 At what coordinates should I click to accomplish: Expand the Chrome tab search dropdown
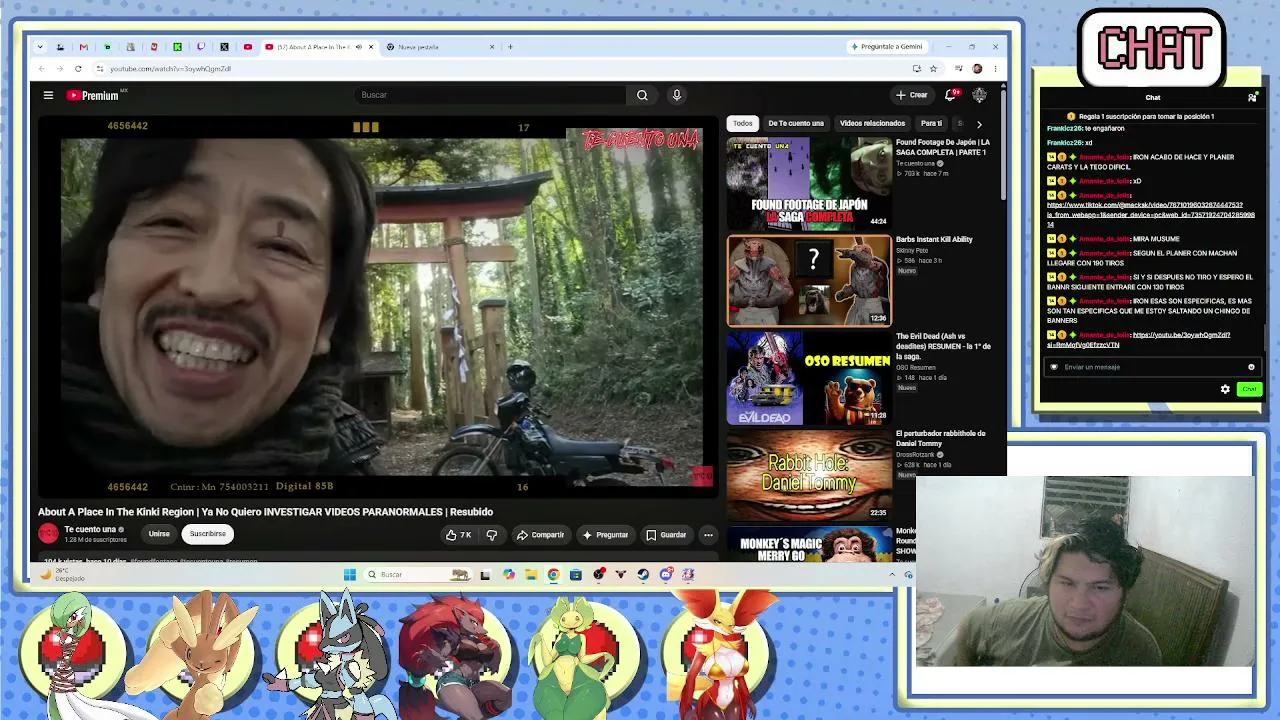(40, 47)
